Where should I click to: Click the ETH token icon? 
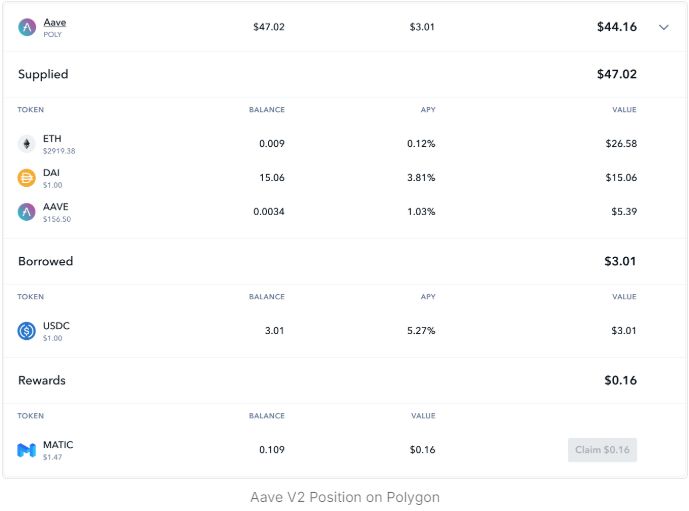tap(27, 144)
